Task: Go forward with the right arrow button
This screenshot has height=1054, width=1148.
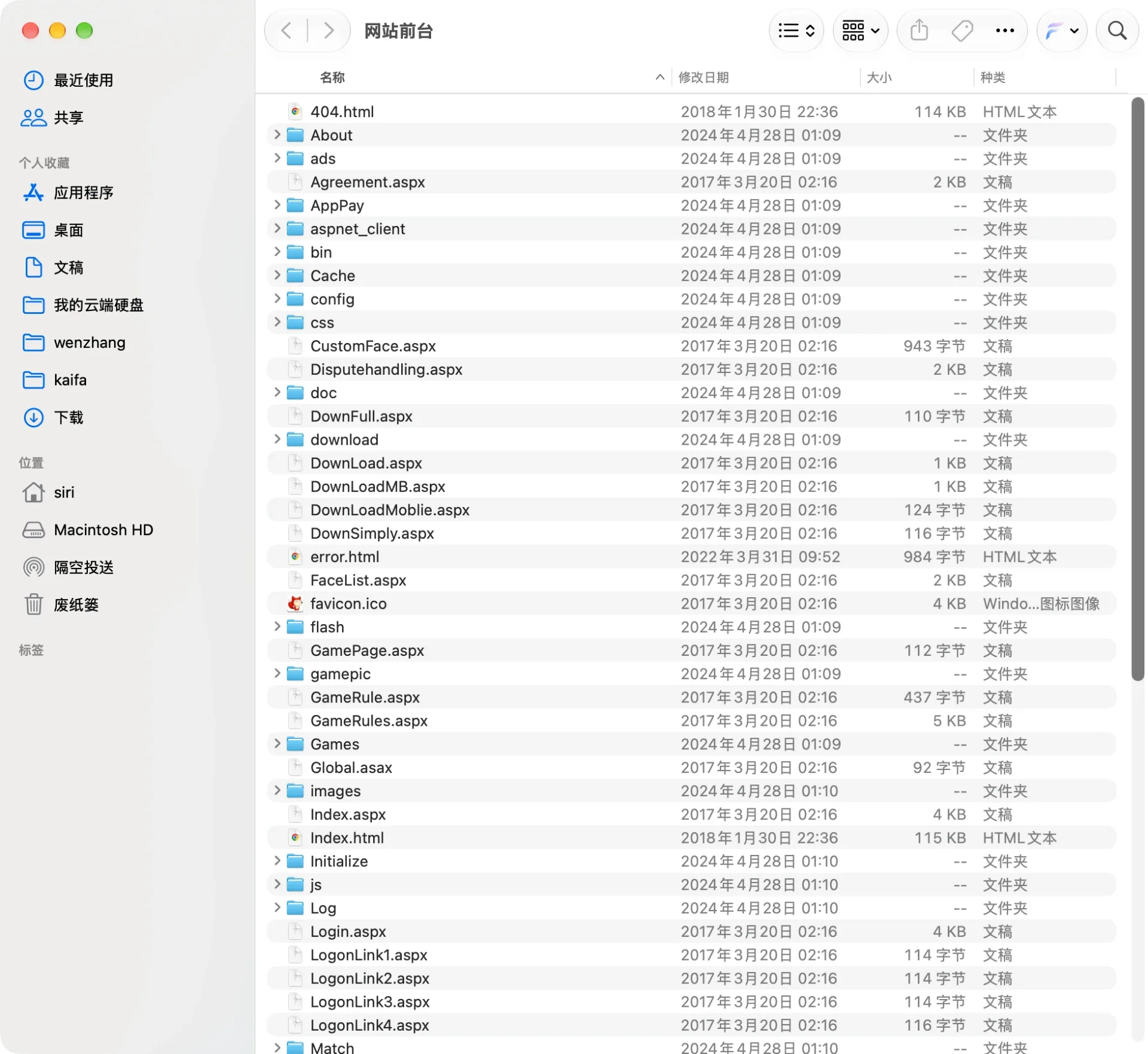Action: [328, 30]
